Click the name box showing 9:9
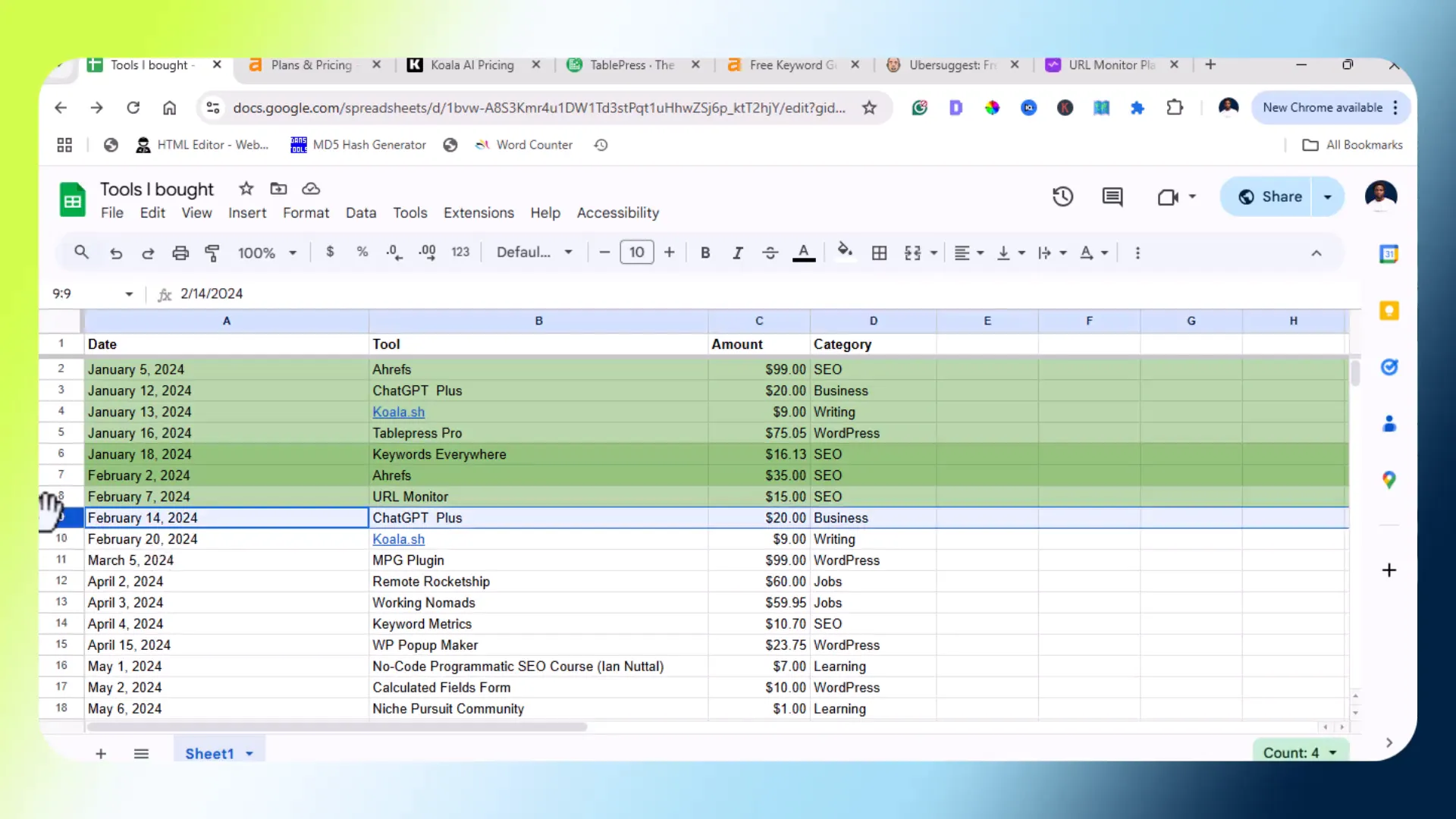Screen dimensions: 1456x819 pyautogui.click(x=91, y=293)
